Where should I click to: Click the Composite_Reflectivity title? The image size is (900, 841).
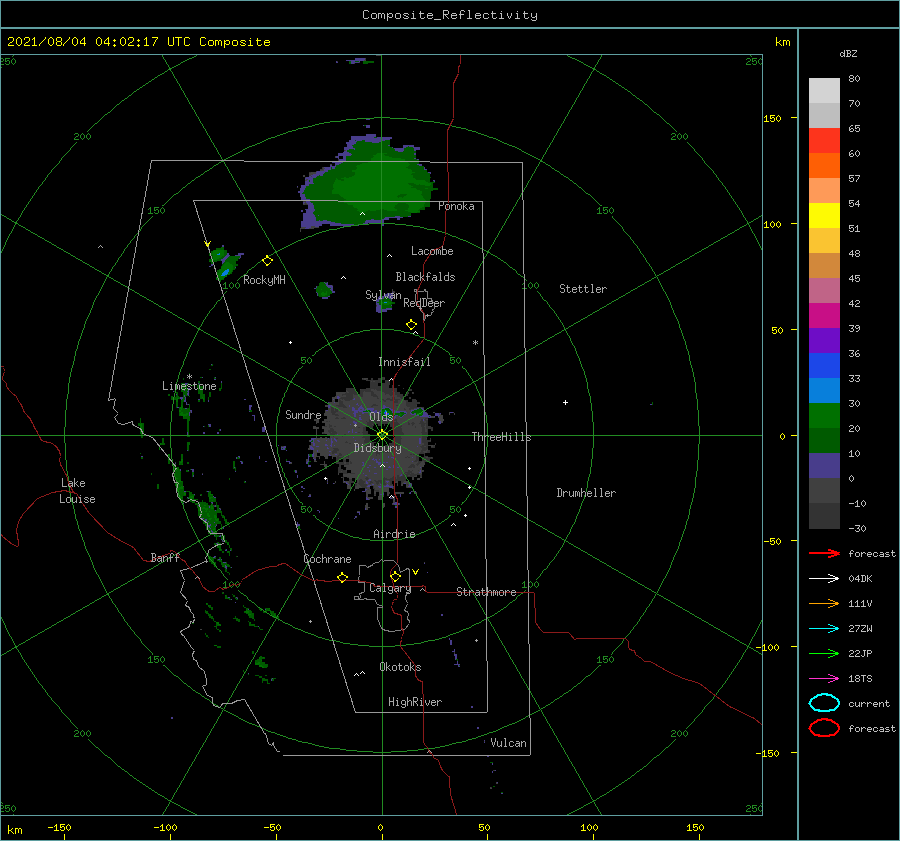tap(449, 15)
